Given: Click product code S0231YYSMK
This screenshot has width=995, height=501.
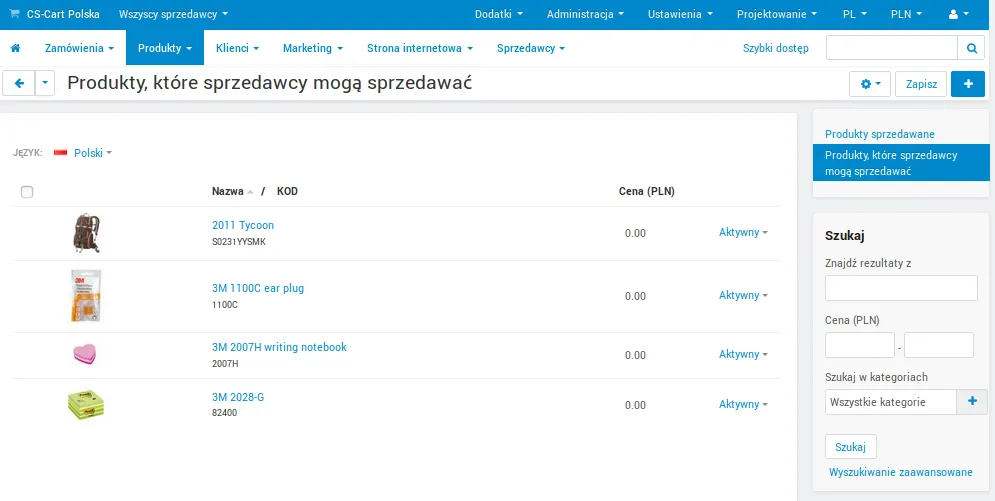Looking at the screenshot, I should tap(239, 242).
